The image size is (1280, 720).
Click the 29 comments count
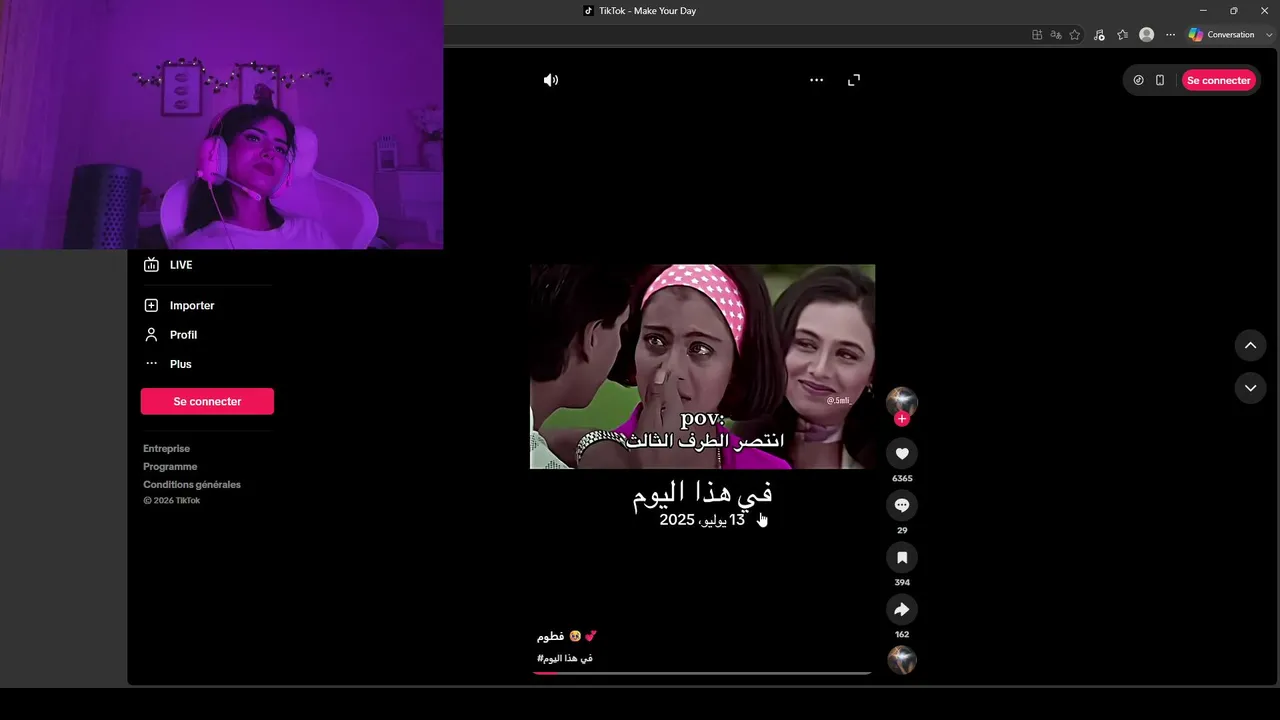click(902, 531)
